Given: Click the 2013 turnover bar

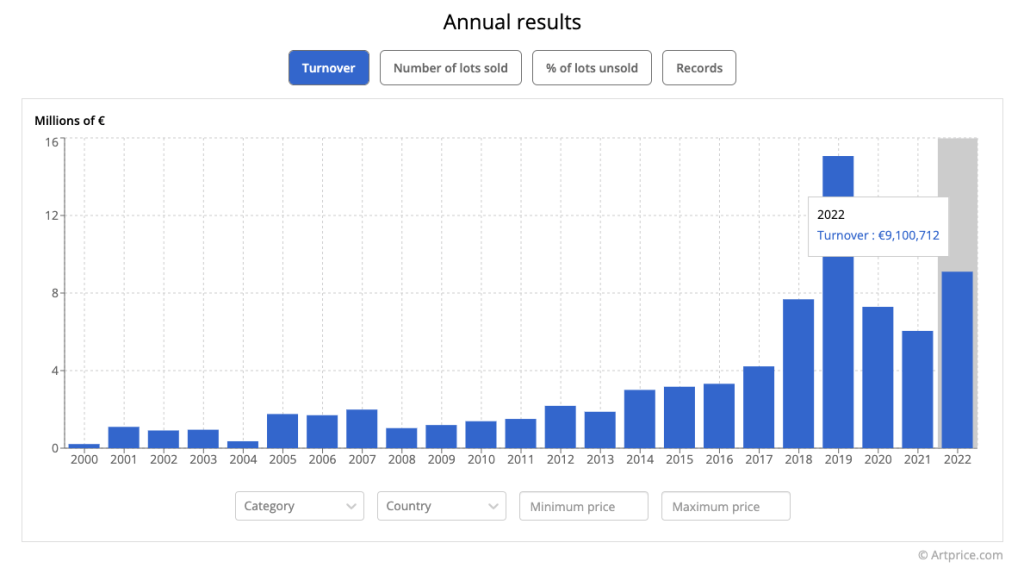Looking at the screenshot, I should (600, 430).
